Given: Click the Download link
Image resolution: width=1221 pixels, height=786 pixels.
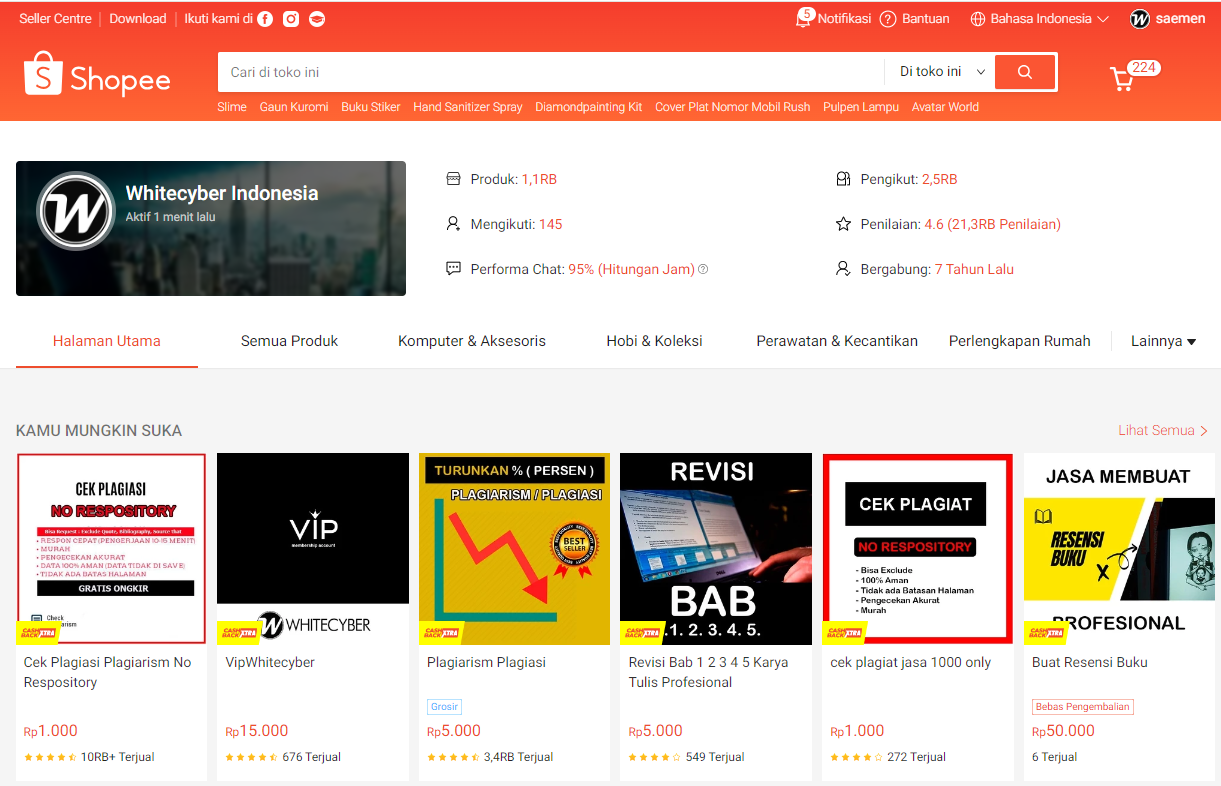Looking at the screenshot, I should click(138, 19).
